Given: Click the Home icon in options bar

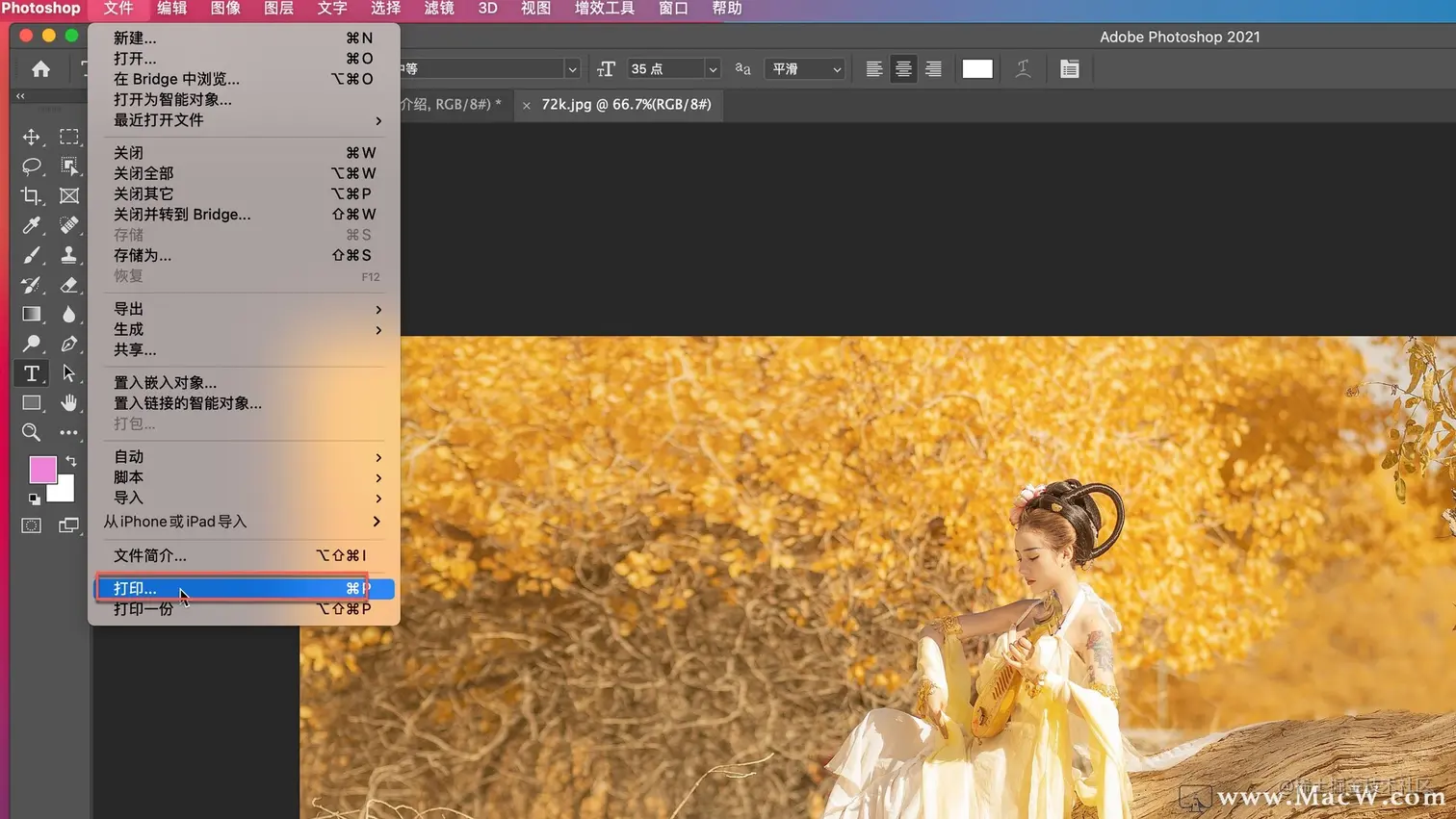Looking at the screenshot, I should (x=40, y=68).
